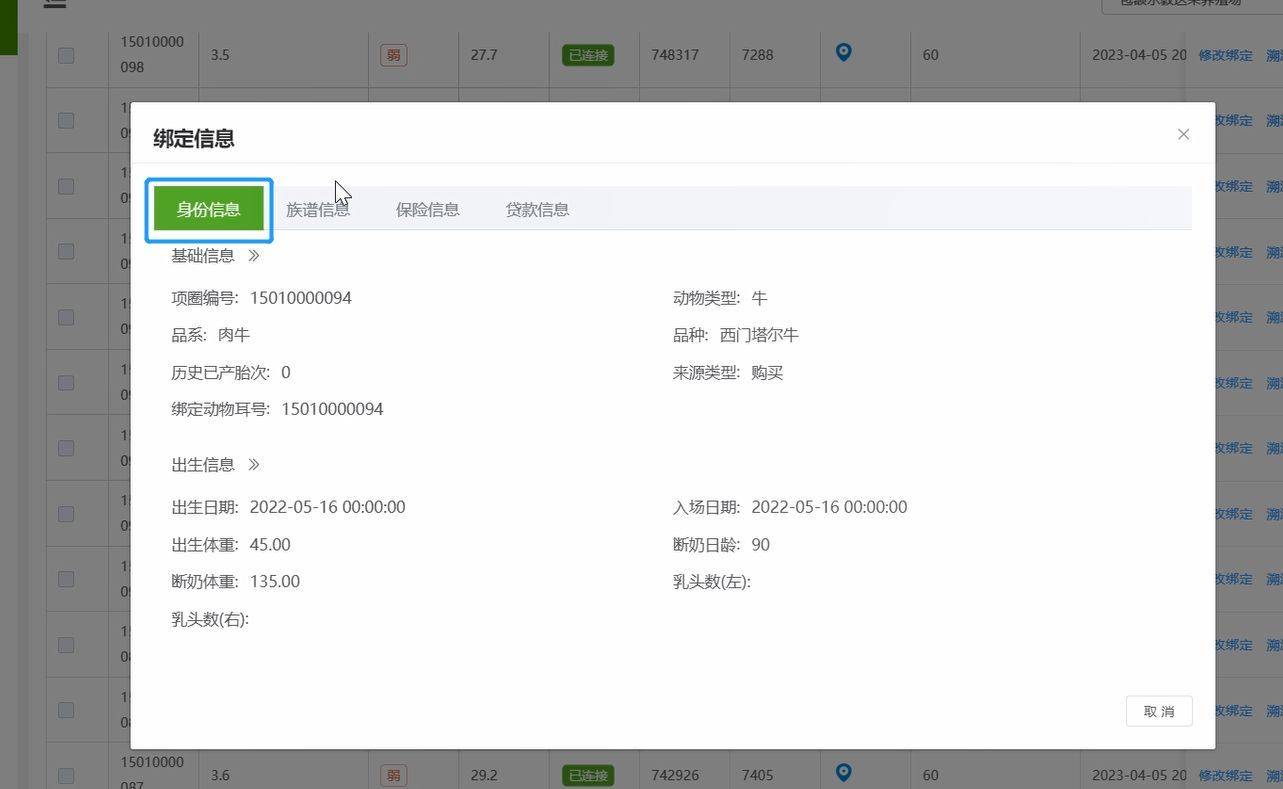Click the 断奶日龄 value 90

point(761,545)
